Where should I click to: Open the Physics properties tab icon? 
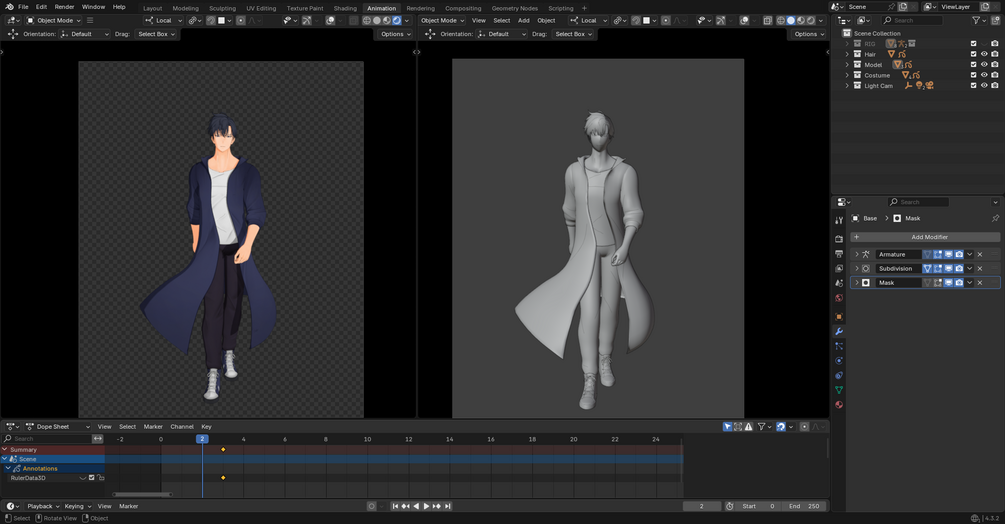click(838, 360)
